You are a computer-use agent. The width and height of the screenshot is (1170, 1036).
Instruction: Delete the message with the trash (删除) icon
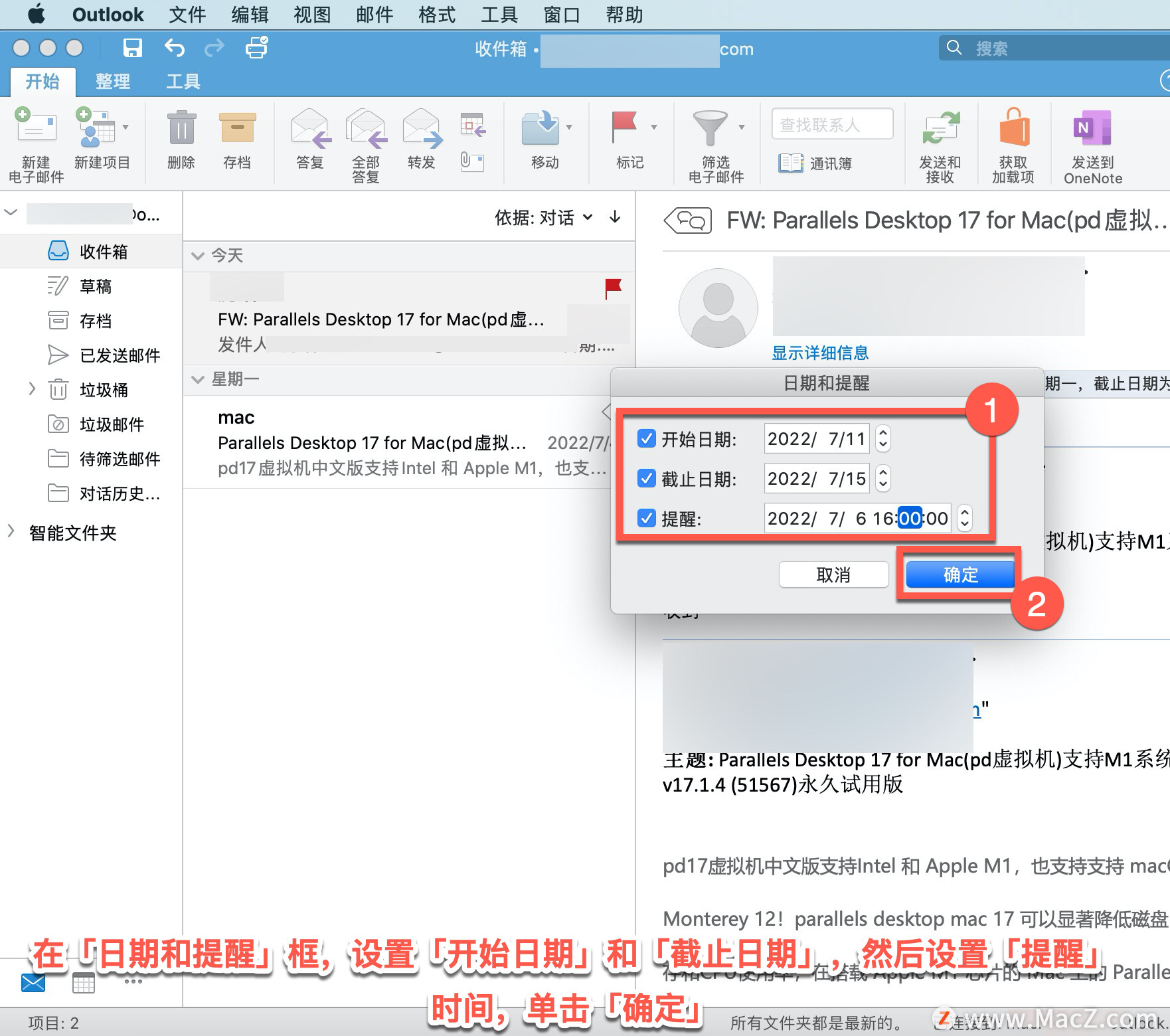(x=181, y=127)
